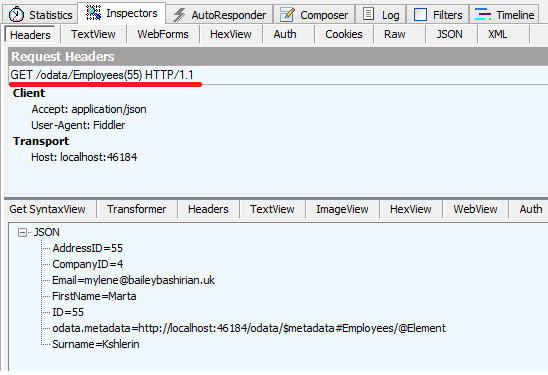
Task: Select the ID=55 tree node
Action: [68, 312]
